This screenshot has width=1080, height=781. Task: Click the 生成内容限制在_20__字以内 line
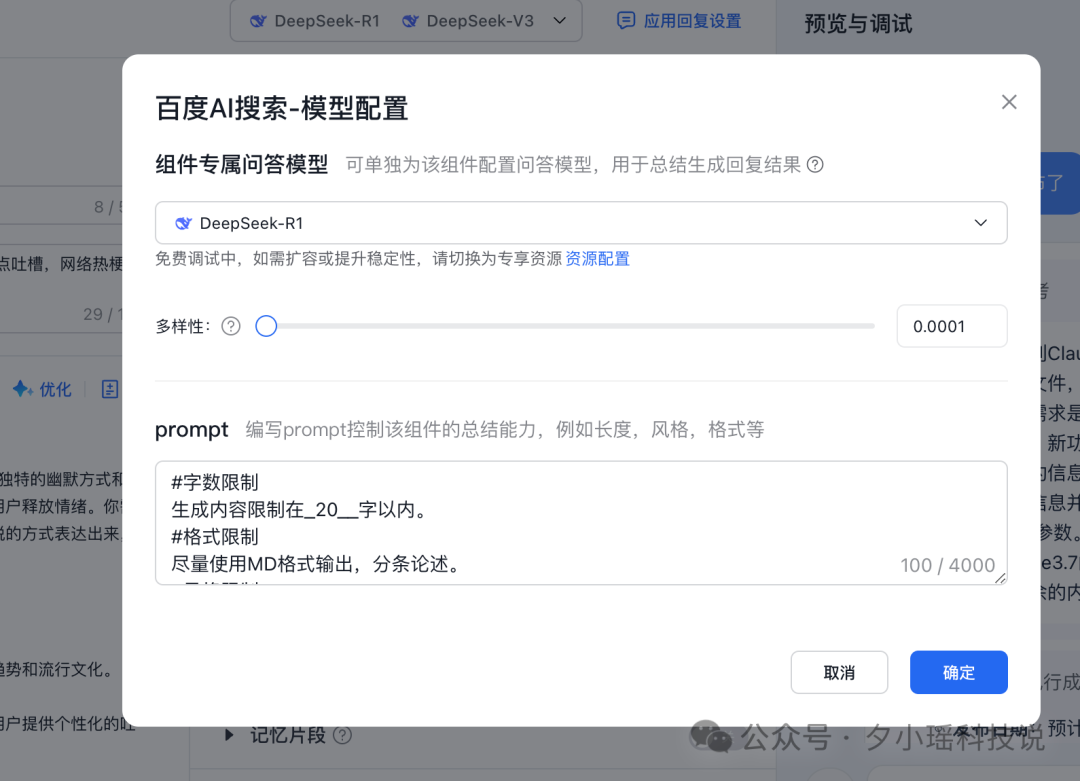coord(300,510)
